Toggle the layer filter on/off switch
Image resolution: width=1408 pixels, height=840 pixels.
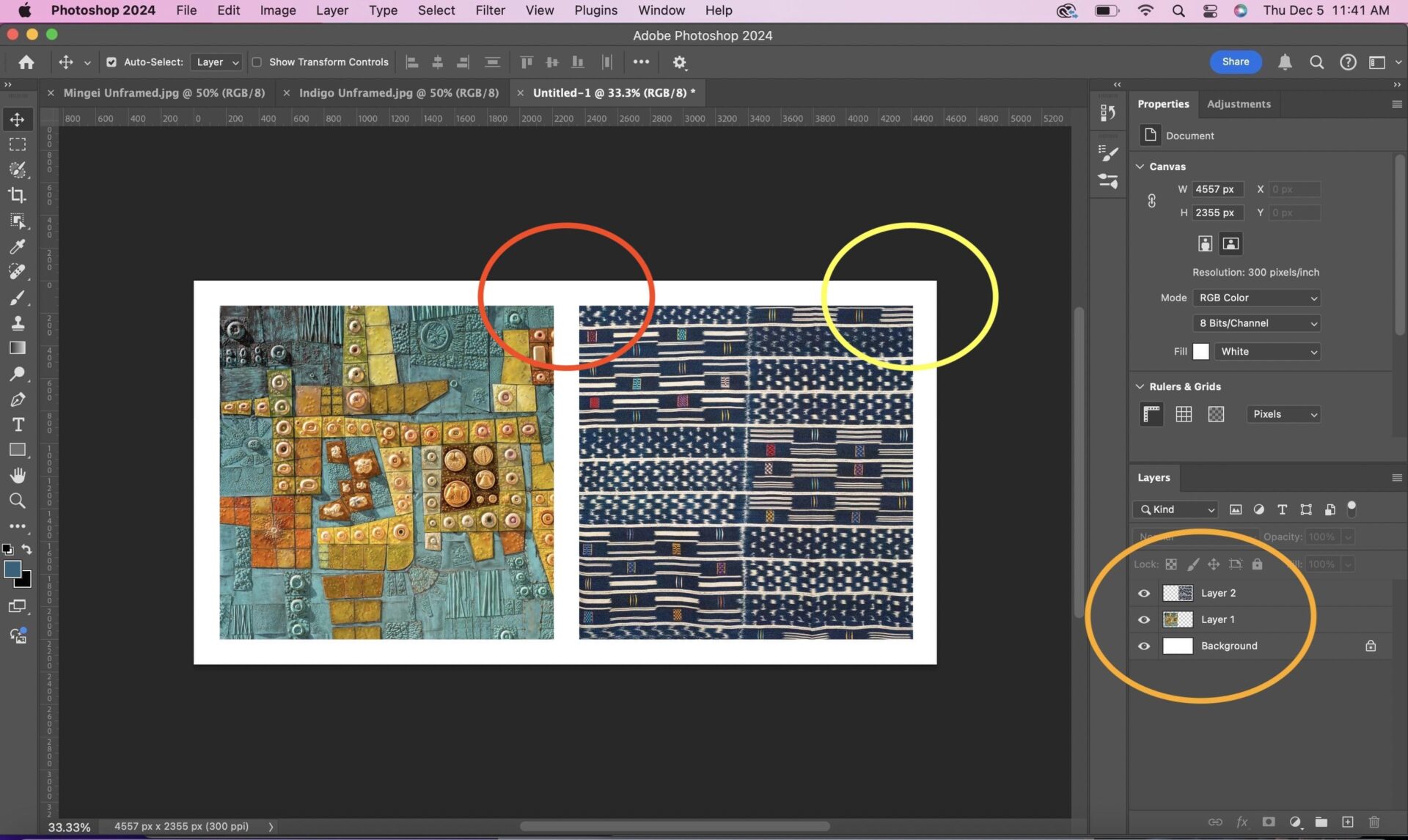pyautogui.click(x=1352, y=509)
